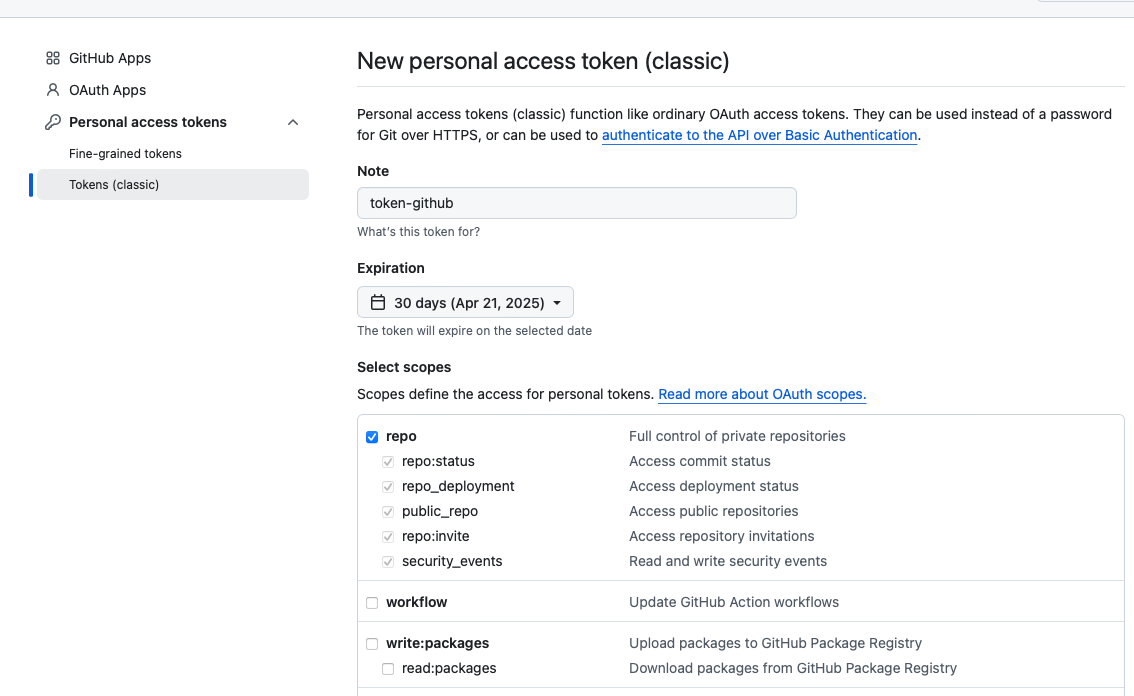
Task: Click the OAuth Apps person icon
Action: tap(53, 90)
